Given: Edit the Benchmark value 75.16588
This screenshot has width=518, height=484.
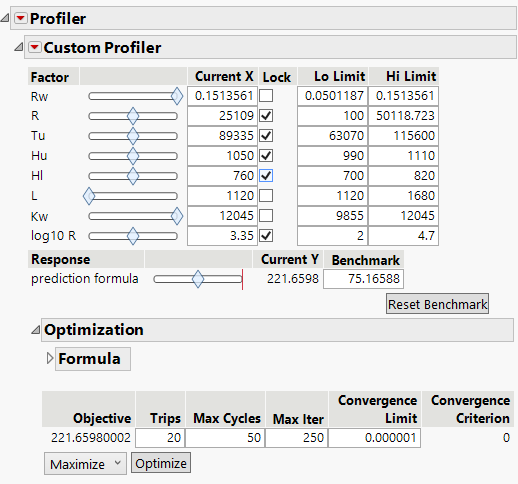Looking at the screenshot, I should tap(364, 279).
